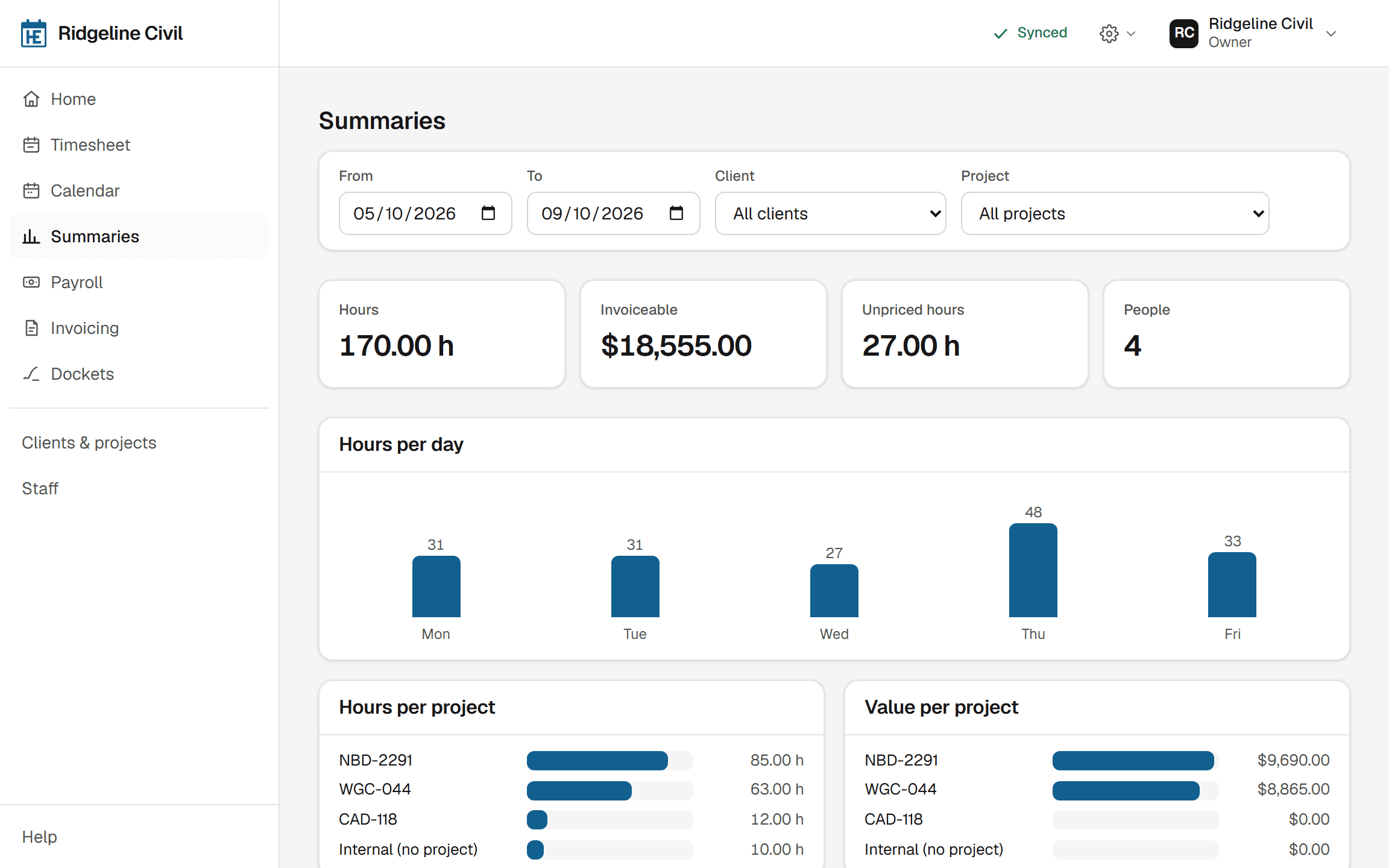This screenshot has height=868, width=1389.
Task: Expand the settings chevron arrow
Action: [x=1131, y=34]
